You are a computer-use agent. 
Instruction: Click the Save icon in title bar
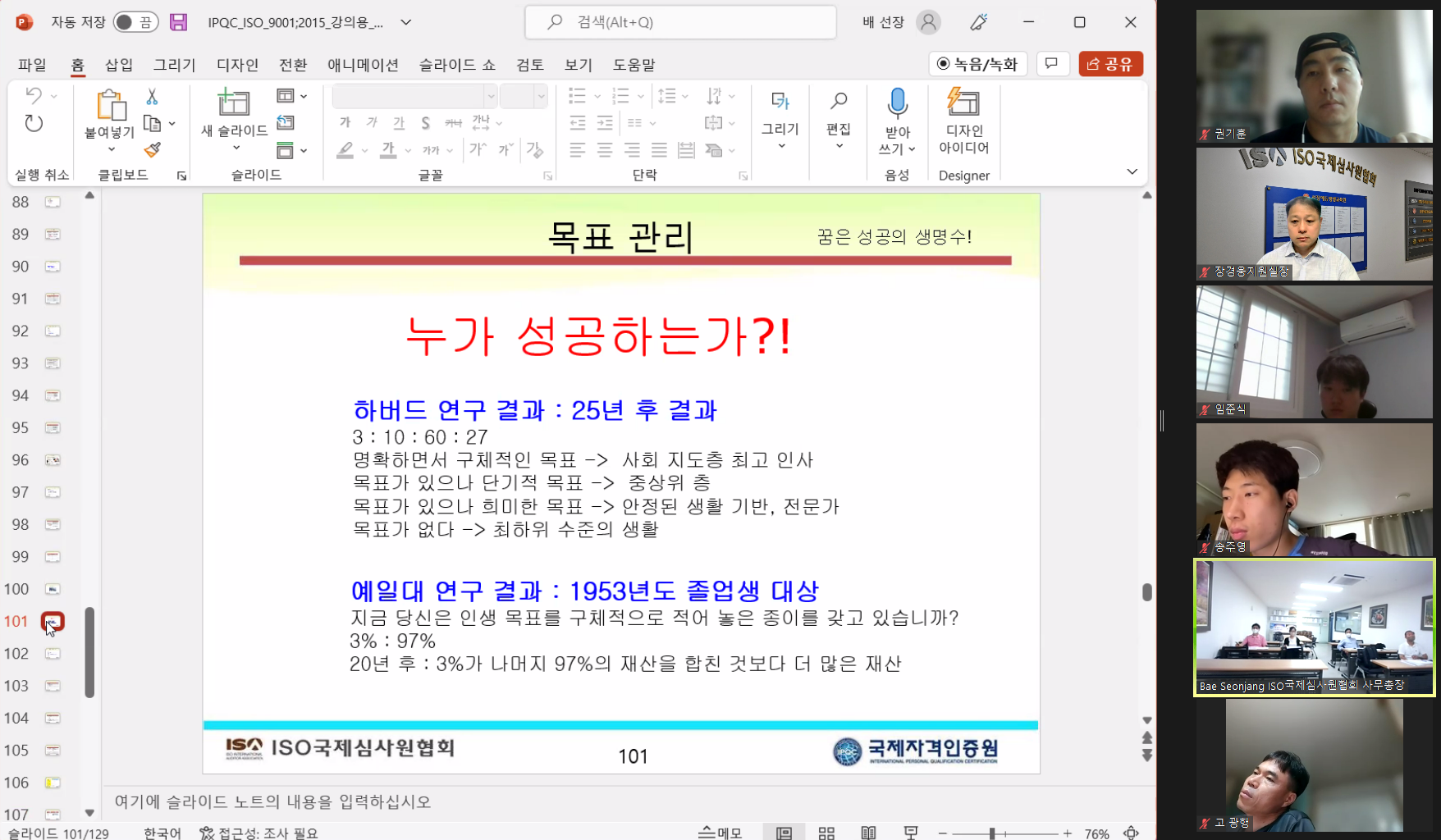(x=178, y=22)
